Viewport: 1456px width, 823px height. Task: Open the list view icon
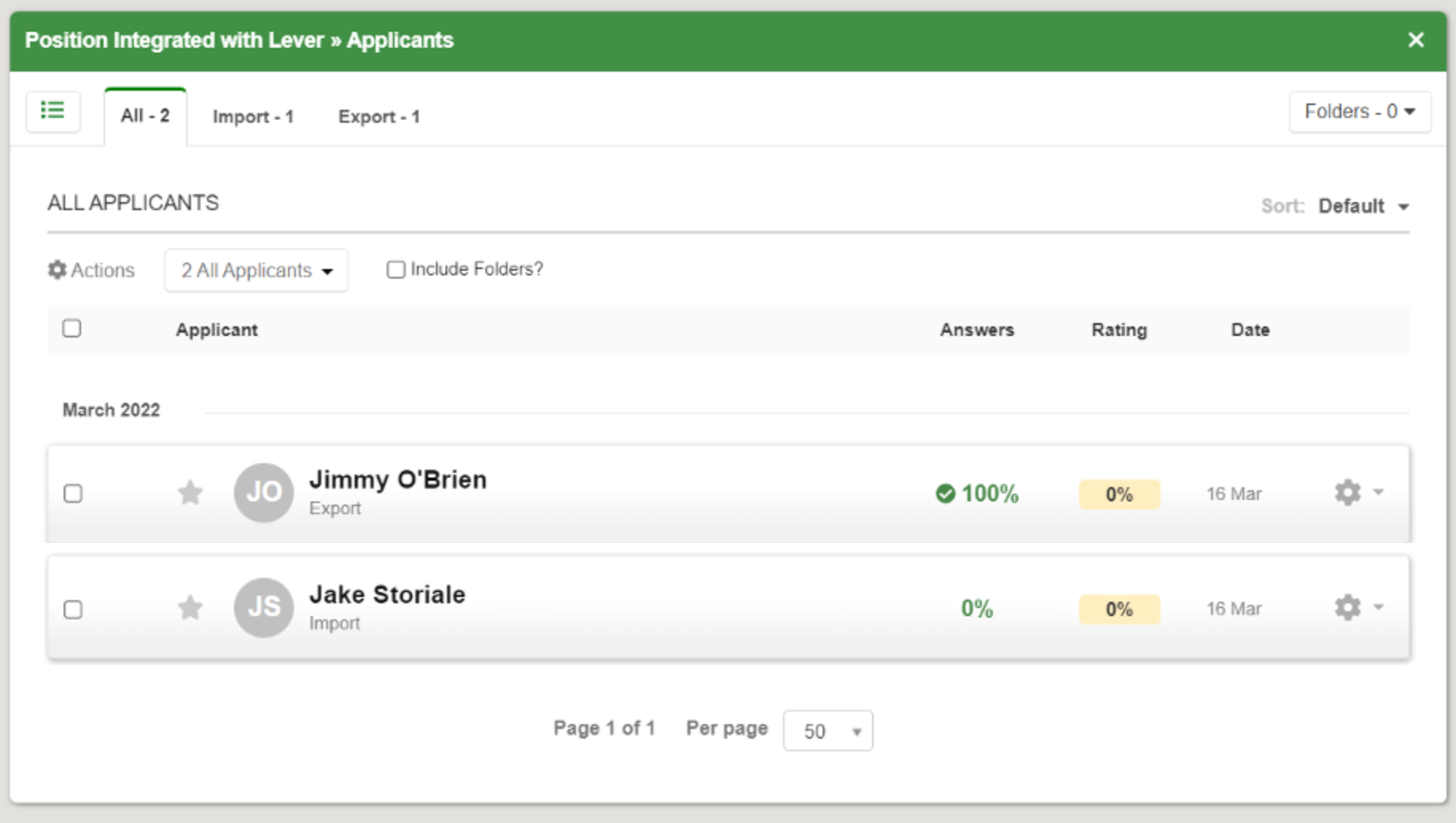point(53,111)
